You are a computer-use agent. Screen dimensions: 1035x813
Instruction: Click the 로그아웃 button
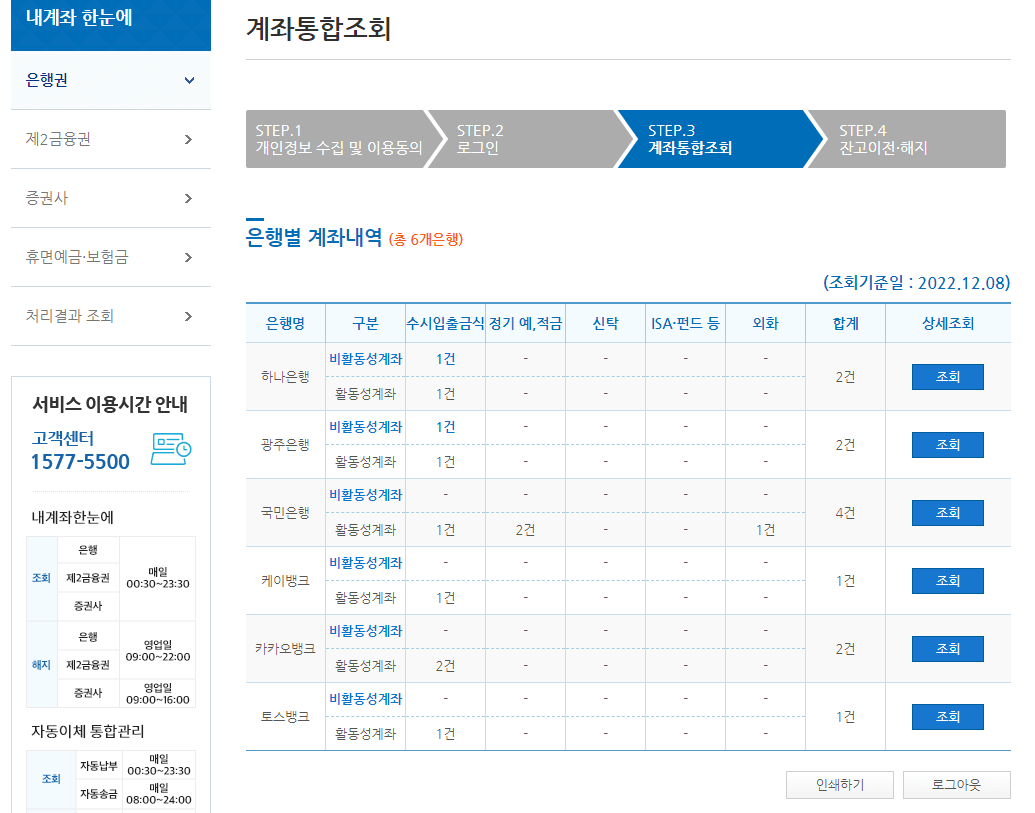point(947,784)
